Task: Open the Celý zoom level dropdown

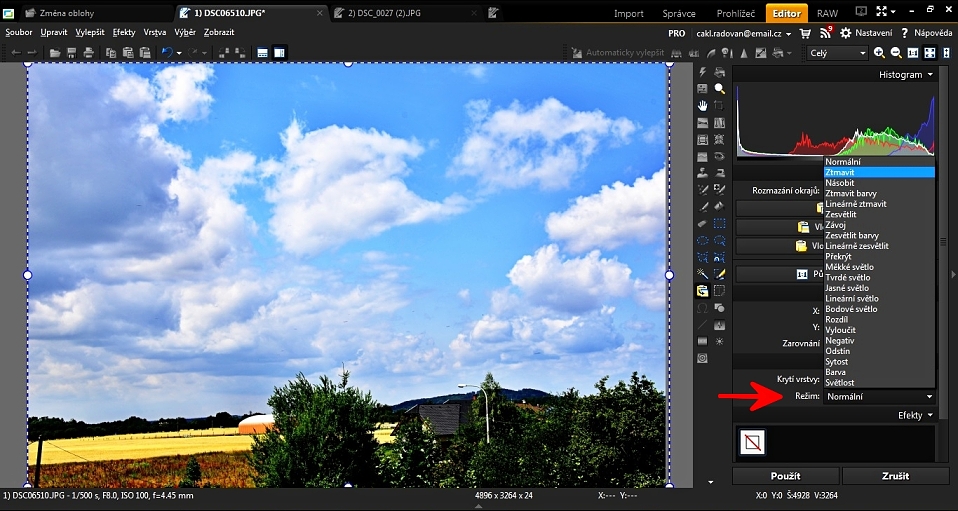Action: pos(837,53)
